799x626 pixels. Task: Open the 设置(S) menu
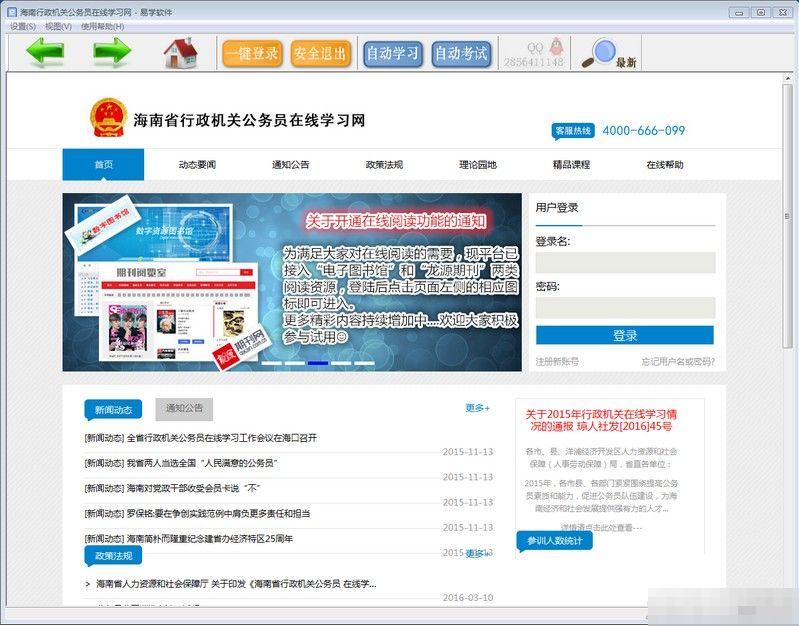22,26
